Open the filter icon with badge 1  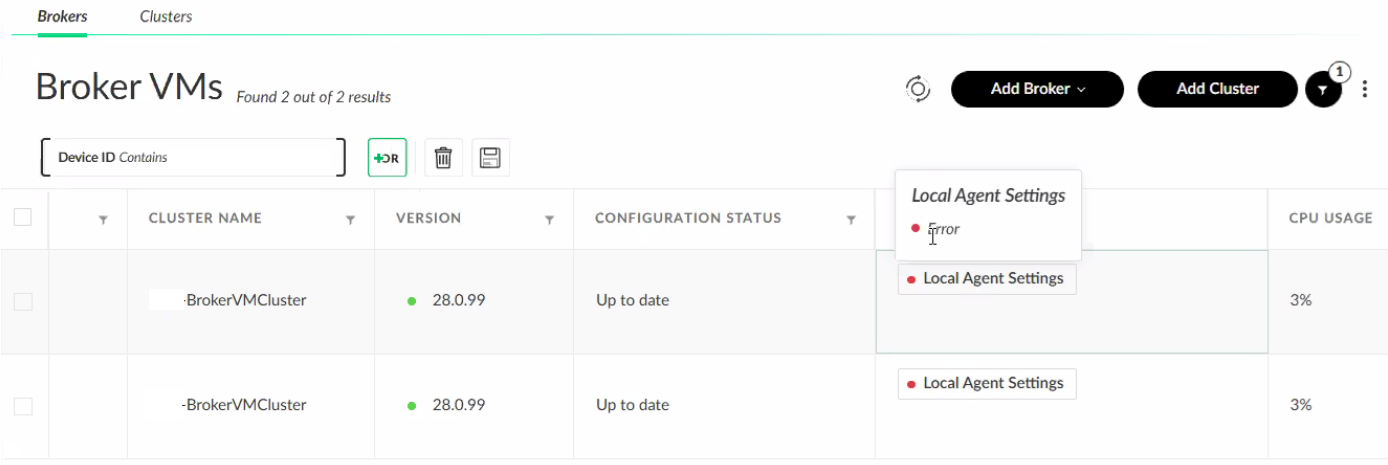1323,90
